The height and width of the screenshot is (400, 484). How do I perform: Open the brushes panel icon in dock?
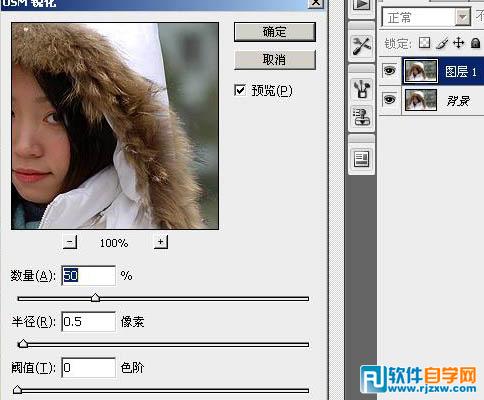(362, 89)
